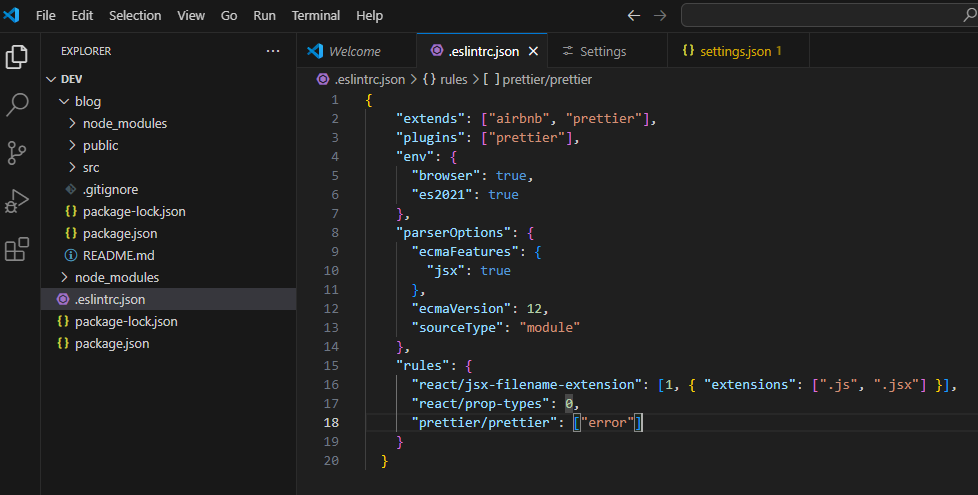Open package.json inside blog folder
This screenshot has width=978, height=495.
168,233
